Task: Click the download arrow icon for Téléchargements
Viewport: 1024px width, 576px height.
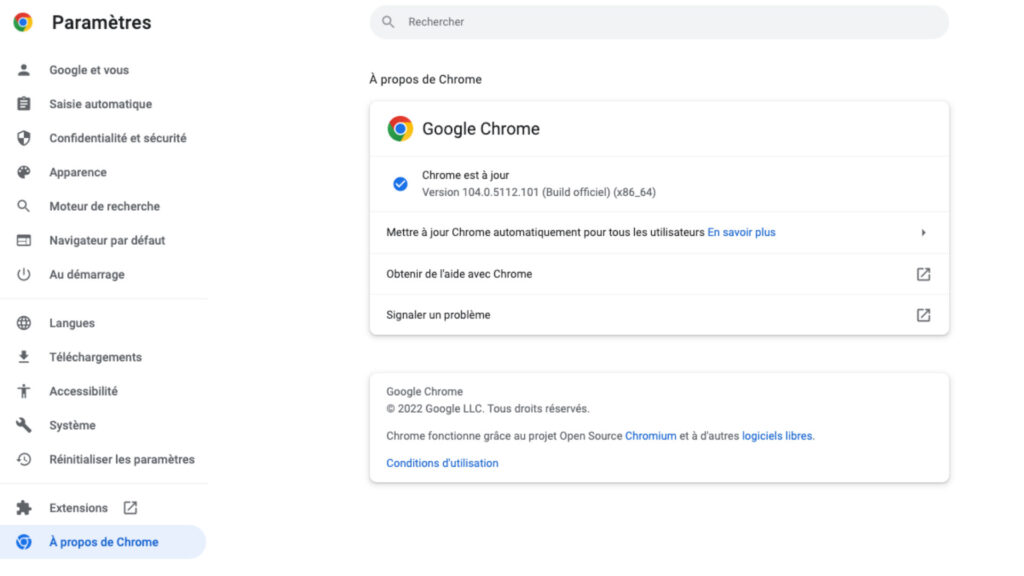Action: pyautogui.click(x=24, y=357)
